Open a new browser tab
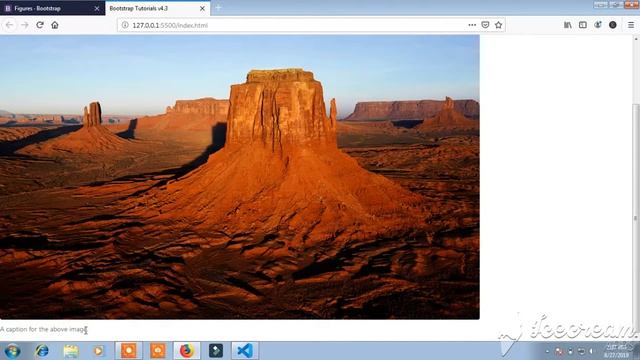 tap(218, 8)
